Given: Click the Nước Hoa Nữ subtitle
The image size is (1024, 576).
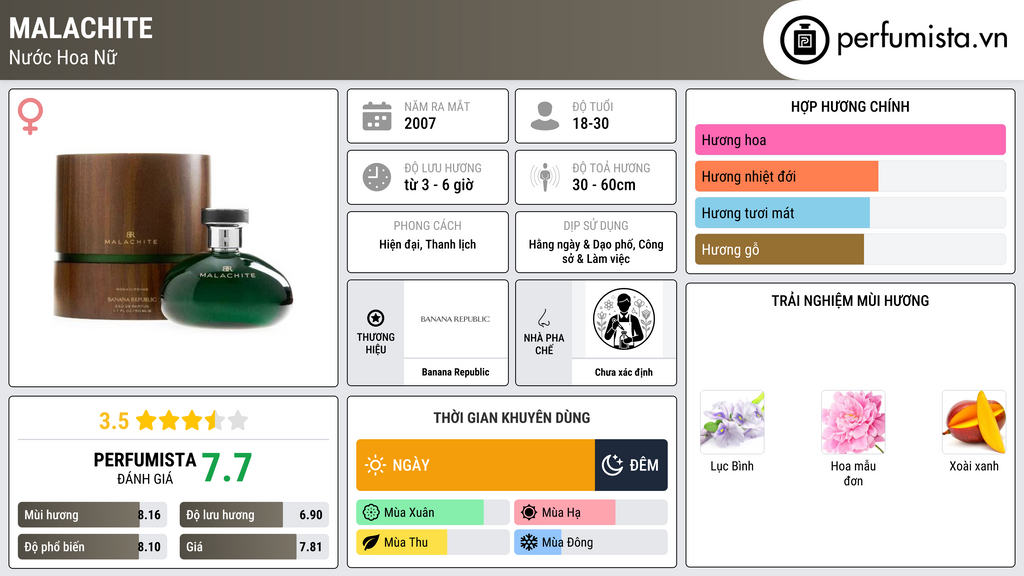Looking at the screenshot, I should click(63, 57).
